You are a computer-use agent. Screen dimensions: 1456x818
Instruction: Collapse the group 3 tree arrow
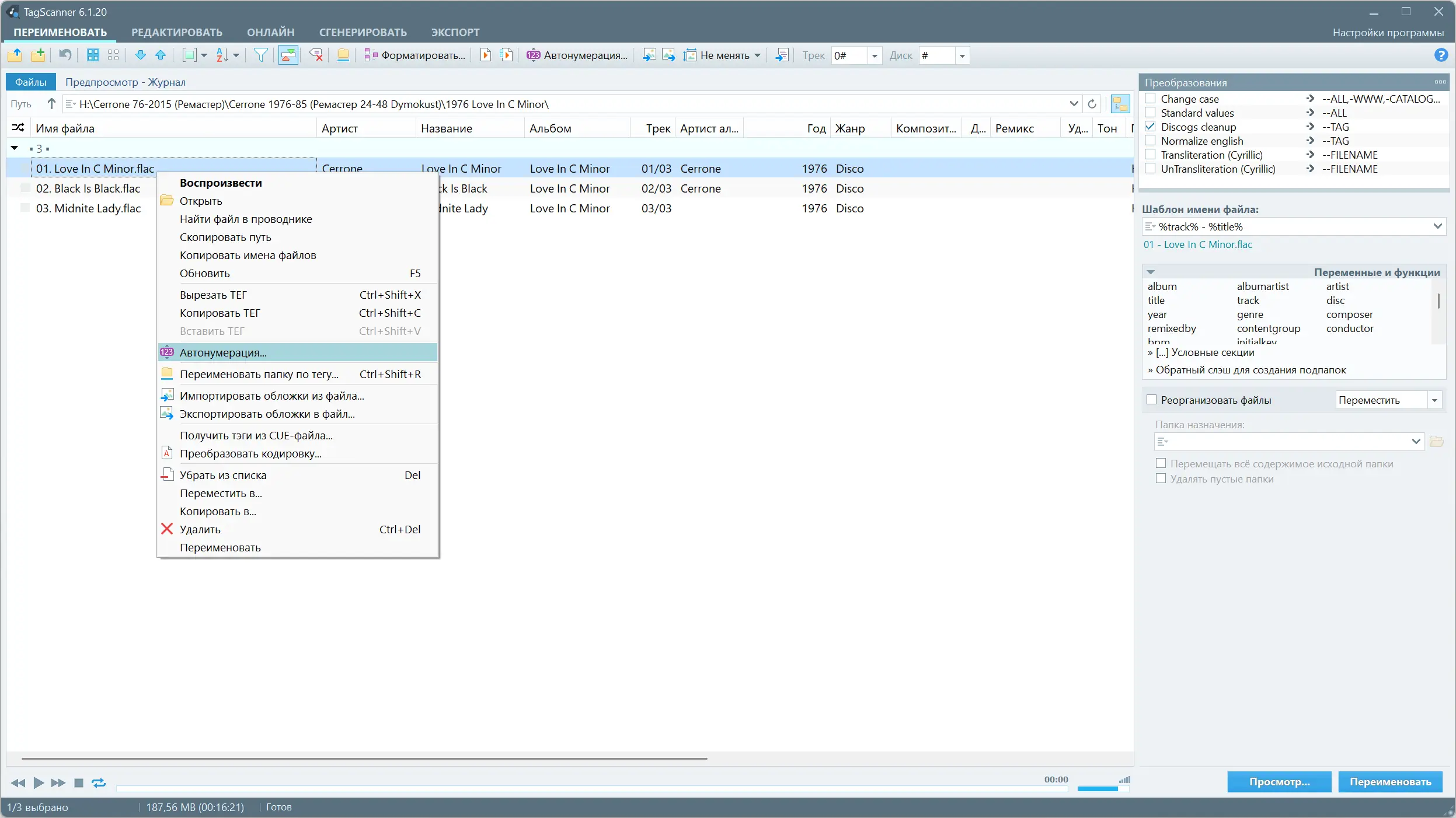click(15, 148)
